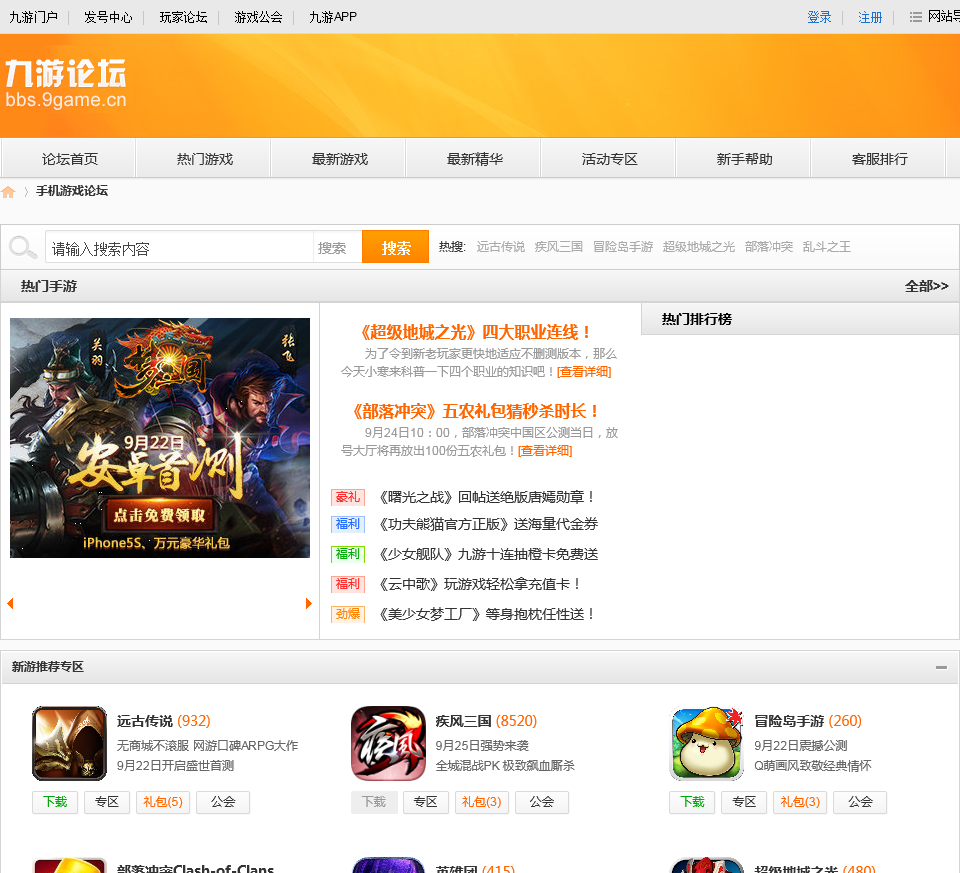
Task: Click 查看详细 under 部落冲突 article
Action: pyautogui.click(x=545, y=451)
